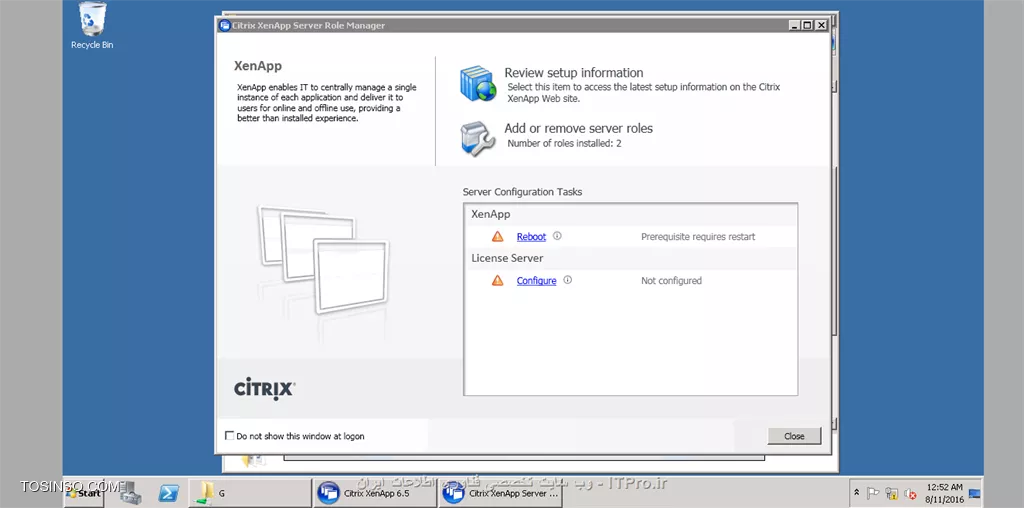Click the Add or remove roles wrench icon
Viewport: 1024px width, 508px height.
[478, 138]
